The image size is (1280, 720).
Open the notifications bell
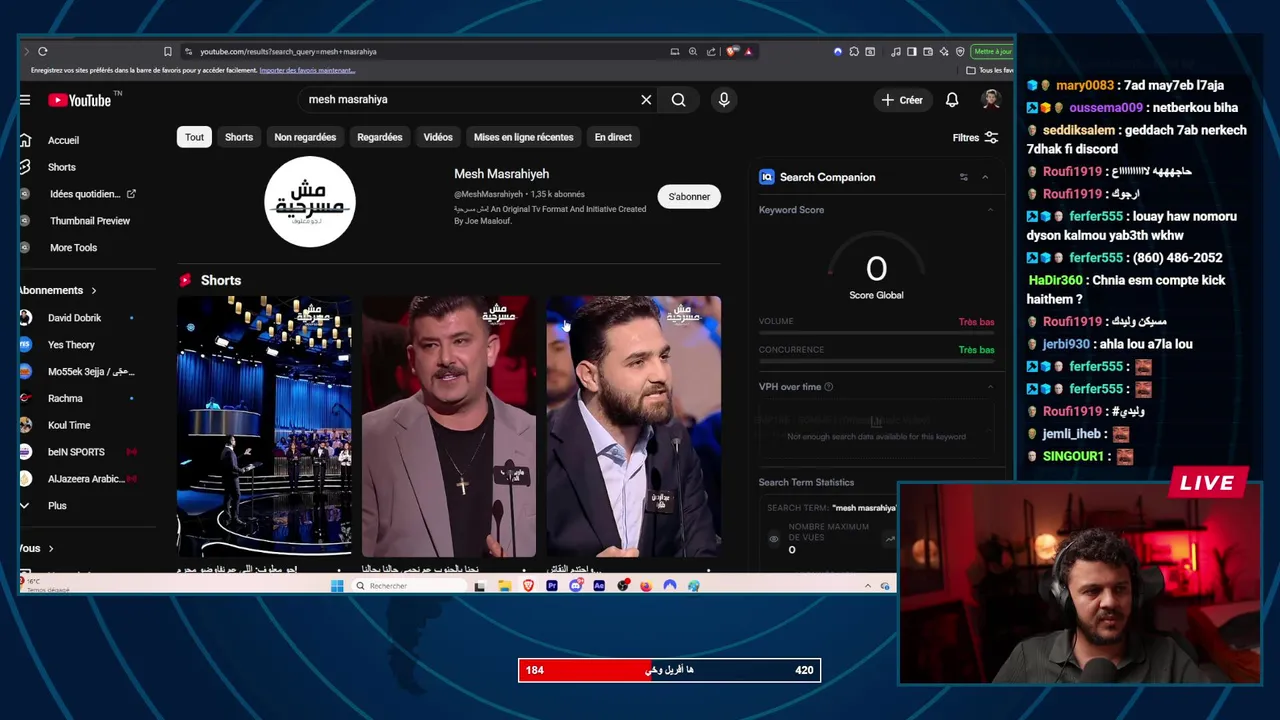click(952, 100)
